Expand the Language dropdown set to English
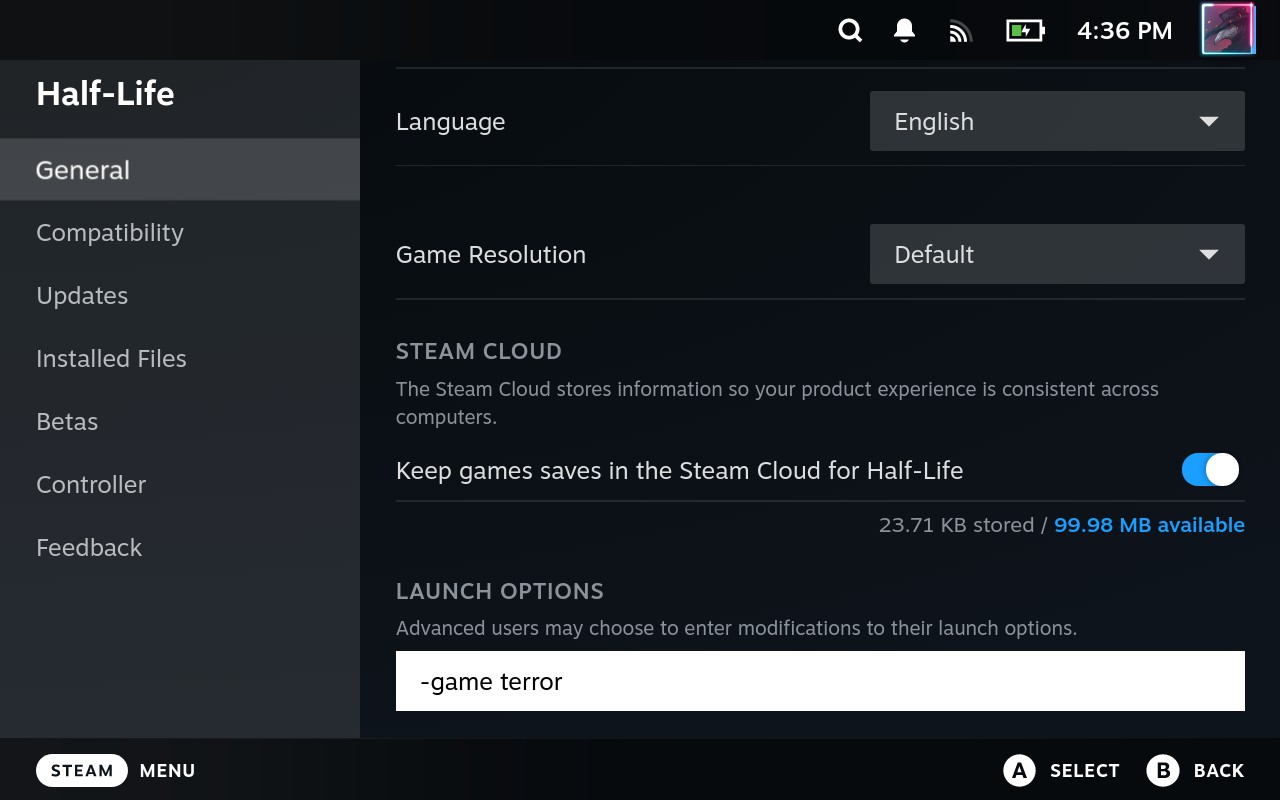 (1057, 121)
